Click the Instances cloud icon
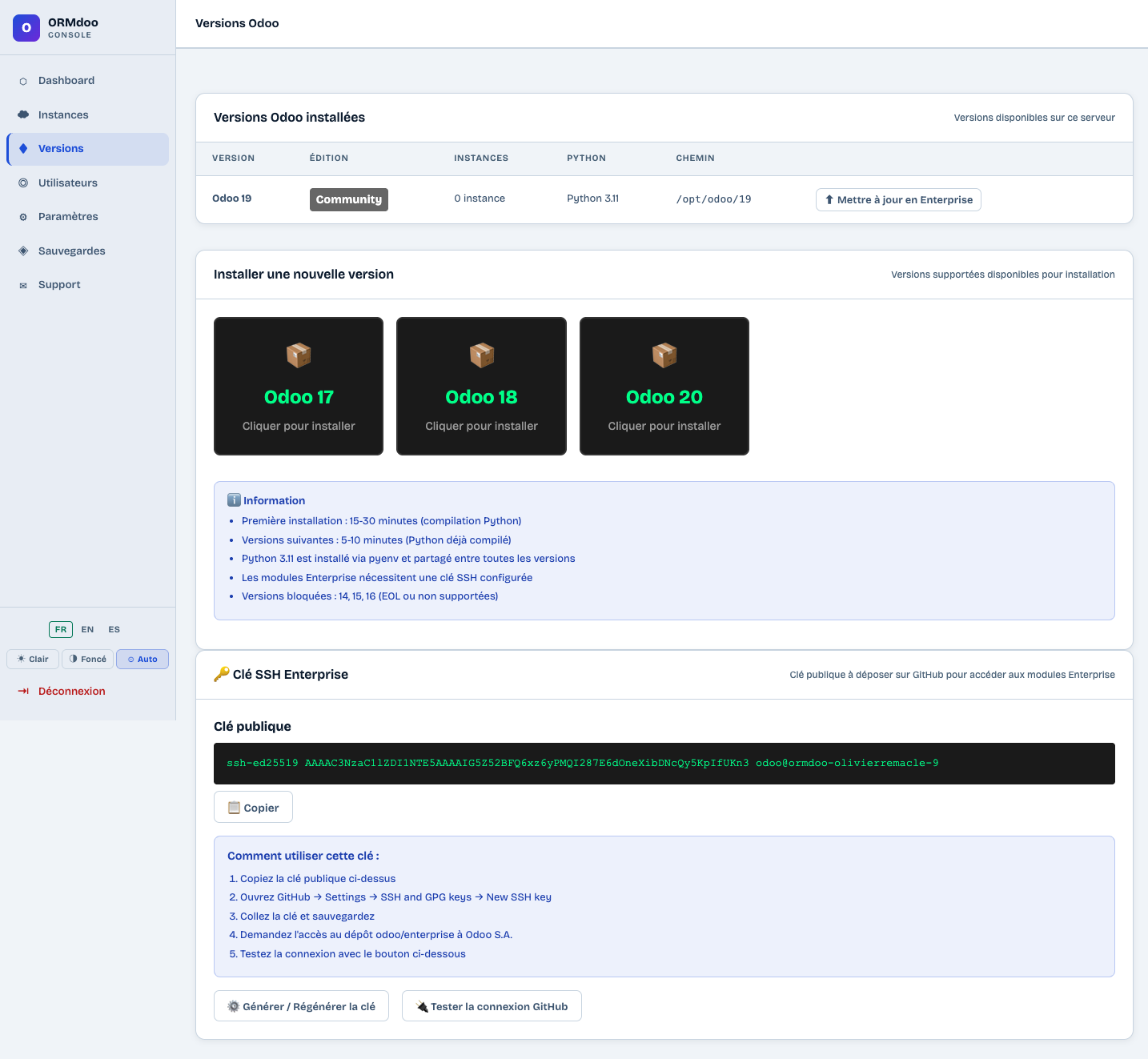Viewport: 1148px width, 1059px height. [23, 114]
